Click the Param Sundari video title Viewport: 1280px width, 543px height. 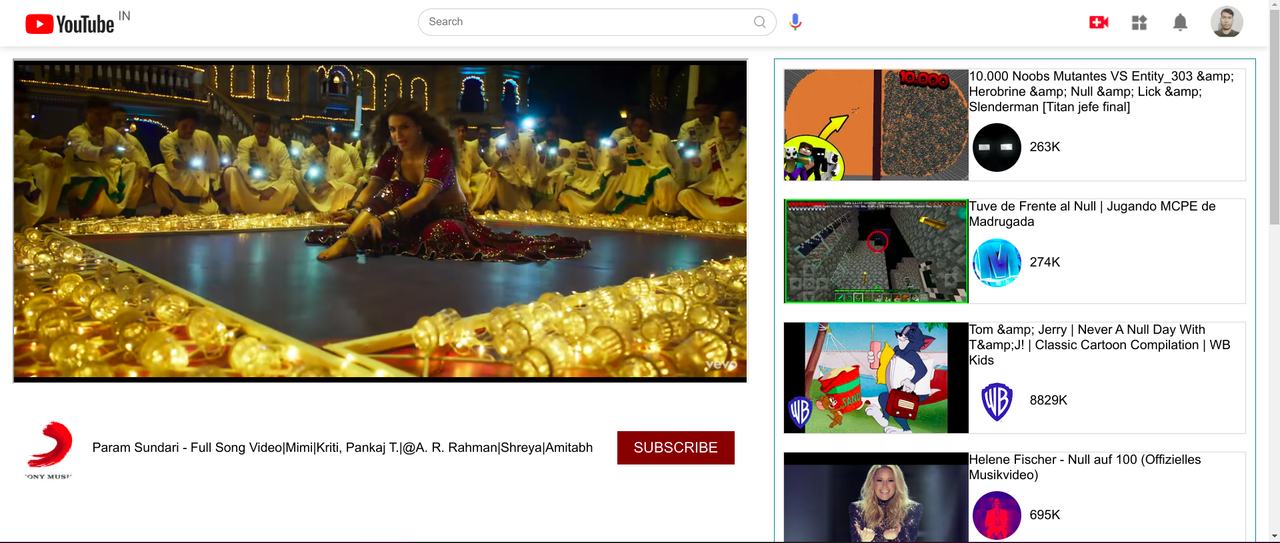(x=342, y=448)
